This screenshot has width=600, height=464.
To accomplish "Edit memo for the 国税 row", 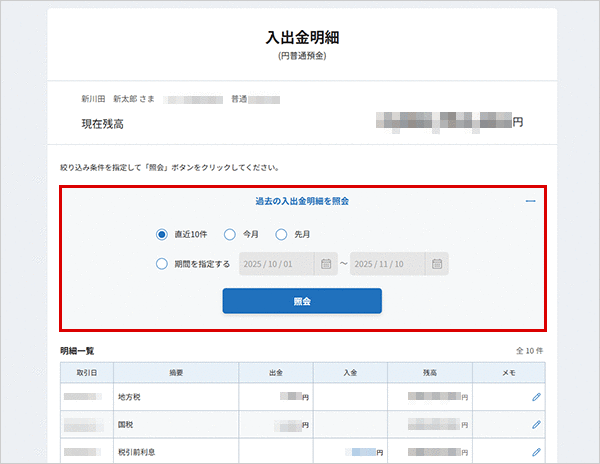I will [x=536, y=424].
